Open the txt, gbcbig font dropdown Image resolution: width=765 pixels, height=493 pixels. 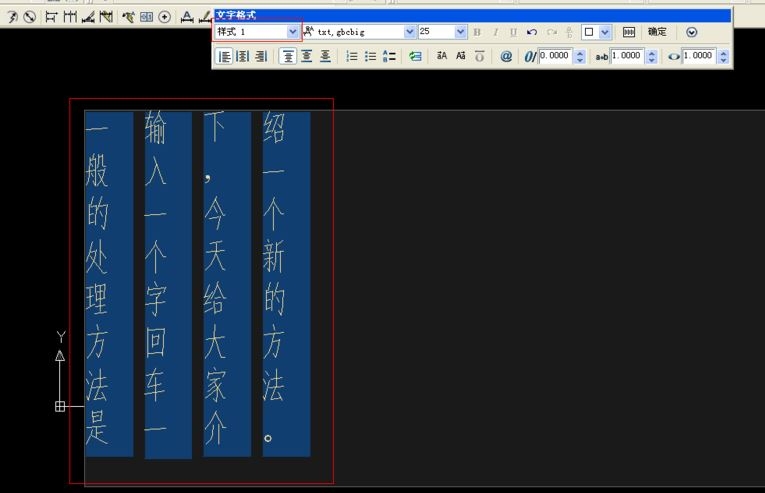[x=410, y=32]
